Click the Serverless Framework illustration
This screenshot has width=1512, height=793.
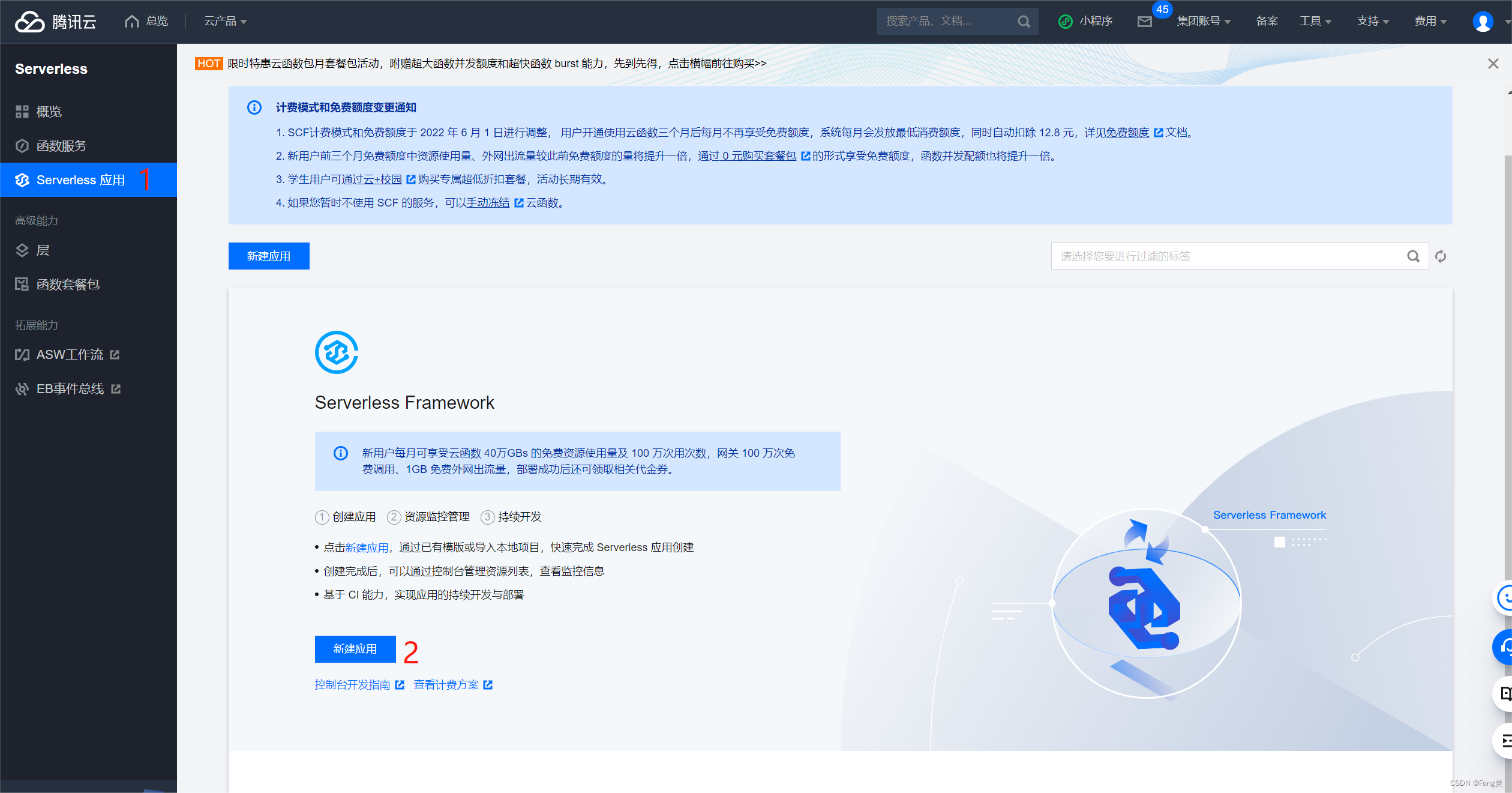(x=1147, y=603)
